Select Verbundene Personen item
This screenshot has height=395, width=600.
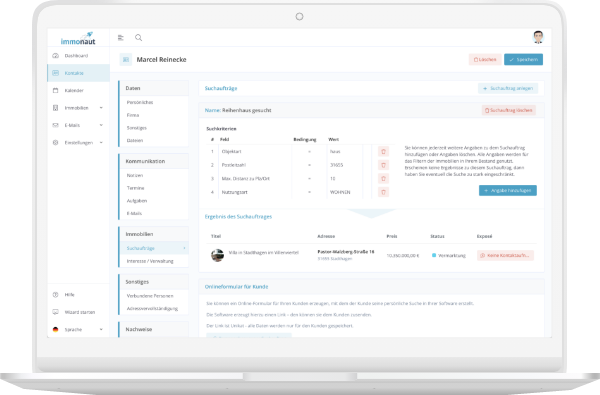click(150, 296)
